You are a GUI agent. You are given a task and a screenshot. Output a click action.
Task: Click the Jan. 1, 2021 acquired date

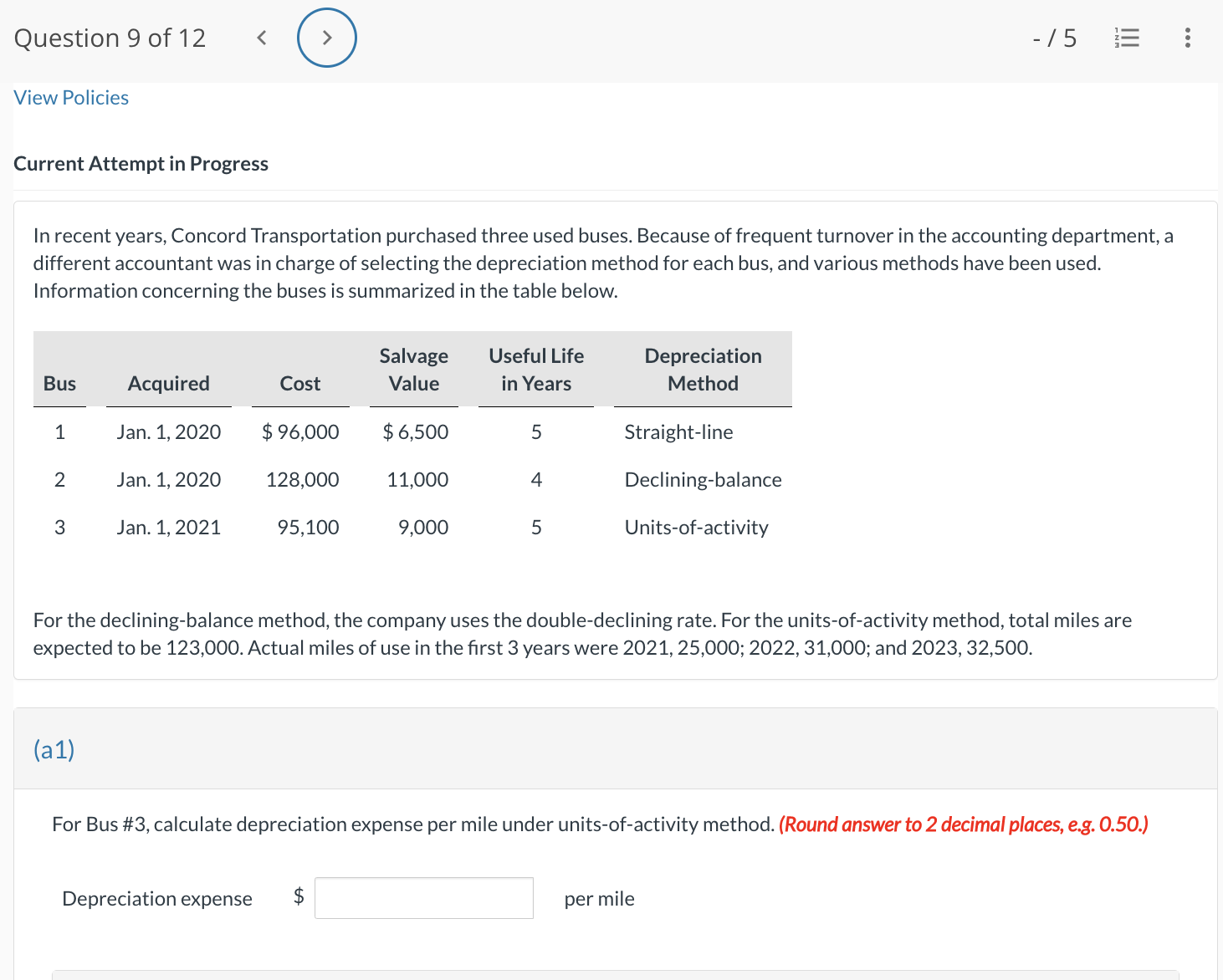click(x=168, y=527)
